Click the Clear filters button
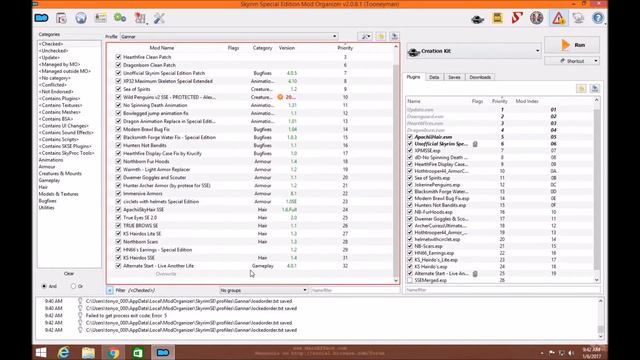The image size is (640, 360). pos(69,273)
